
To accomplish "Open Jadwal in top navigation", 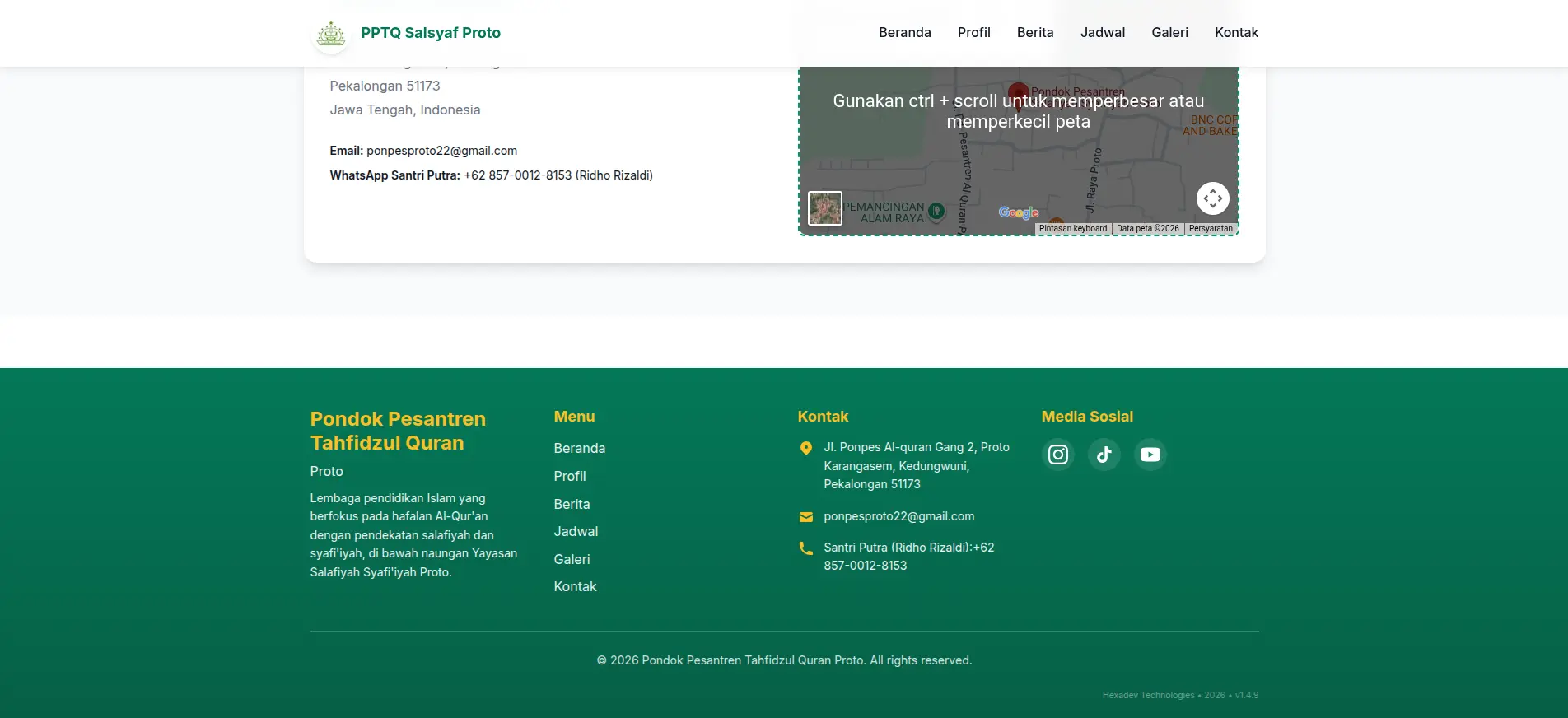I will 1103,33.
